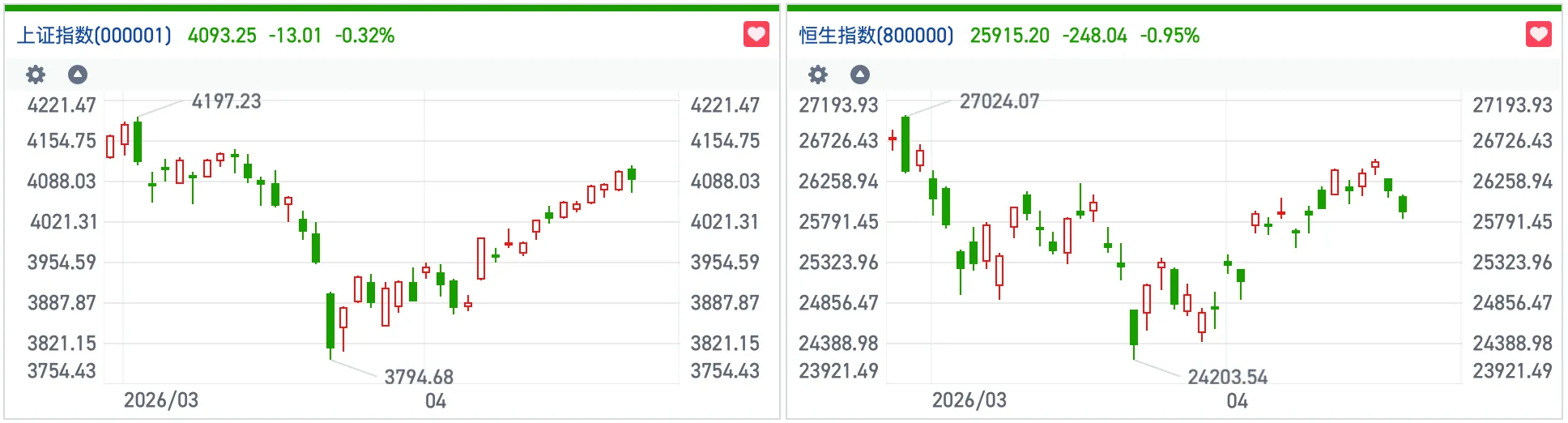Click the -0.95% change on 恒生指数
This screenshot has width=1568, height=423.
[x=1170, y=36]
